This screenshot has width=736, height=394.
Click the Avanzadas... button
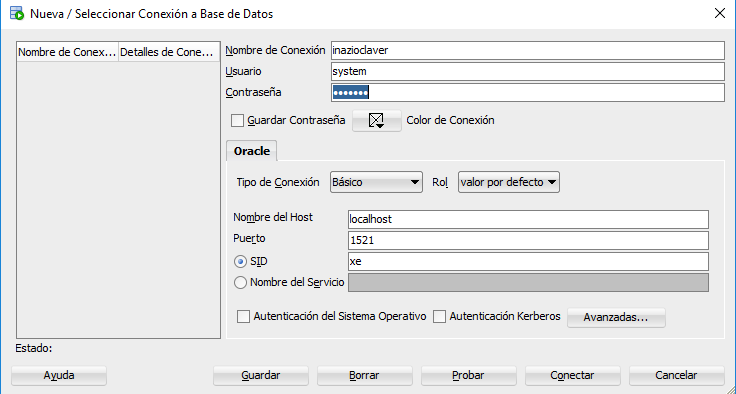click(x=616, y=317)
